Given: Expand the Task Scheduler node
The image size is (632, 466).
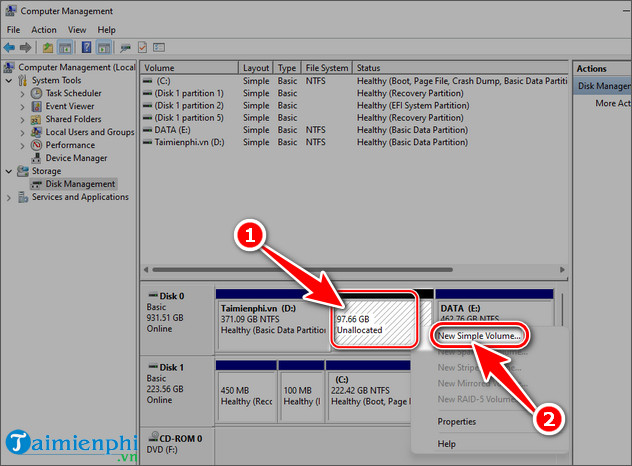Looking at the screenshot, I should tap(22, 94).
